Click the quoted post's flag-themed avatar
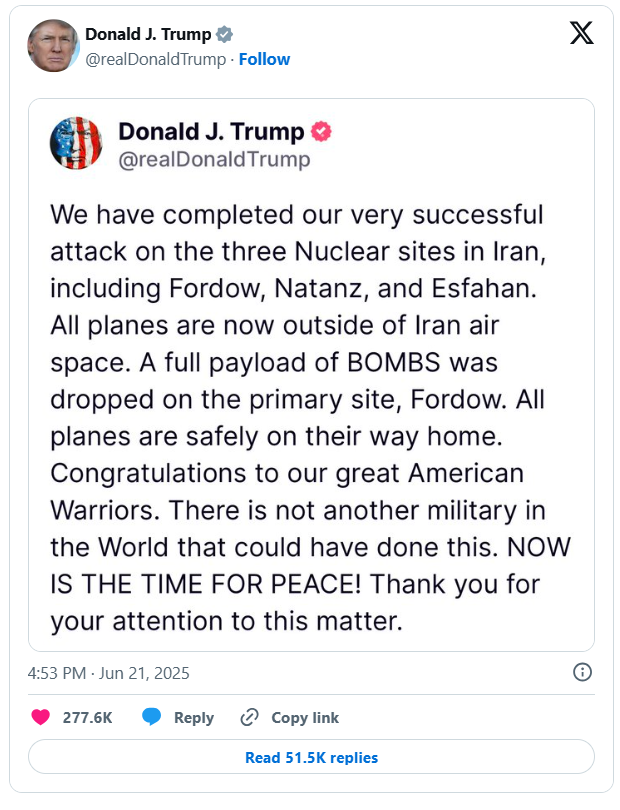 coord(75,142)
